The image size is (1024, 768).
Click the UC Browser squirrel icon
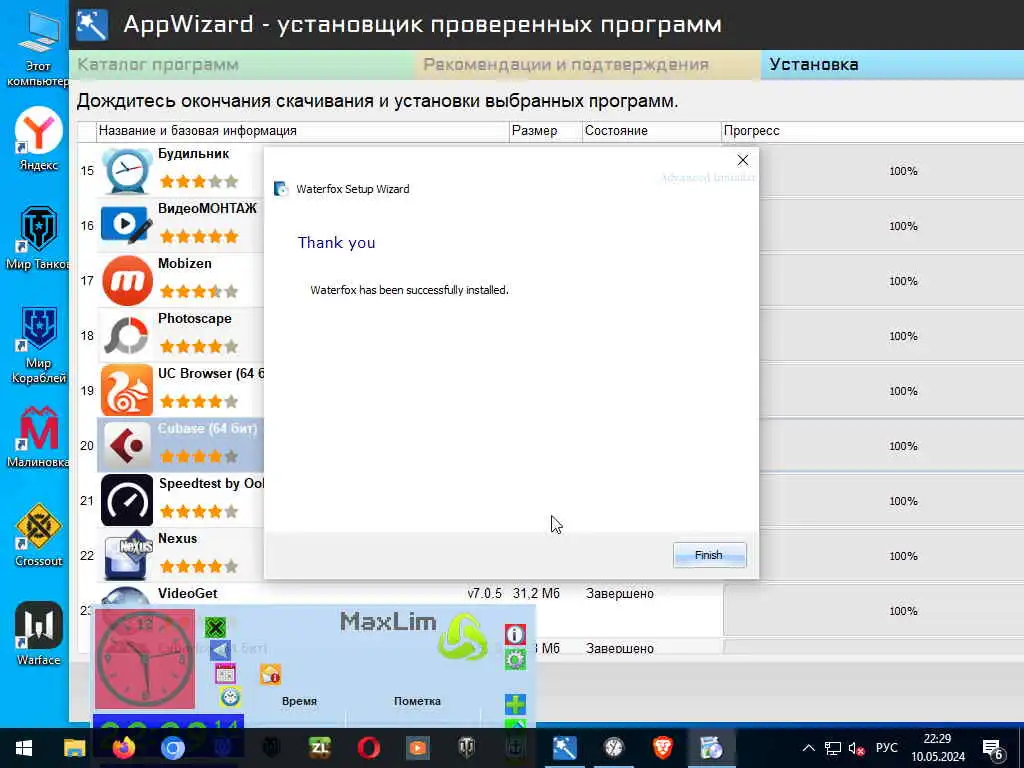click(x=127, y=391)
